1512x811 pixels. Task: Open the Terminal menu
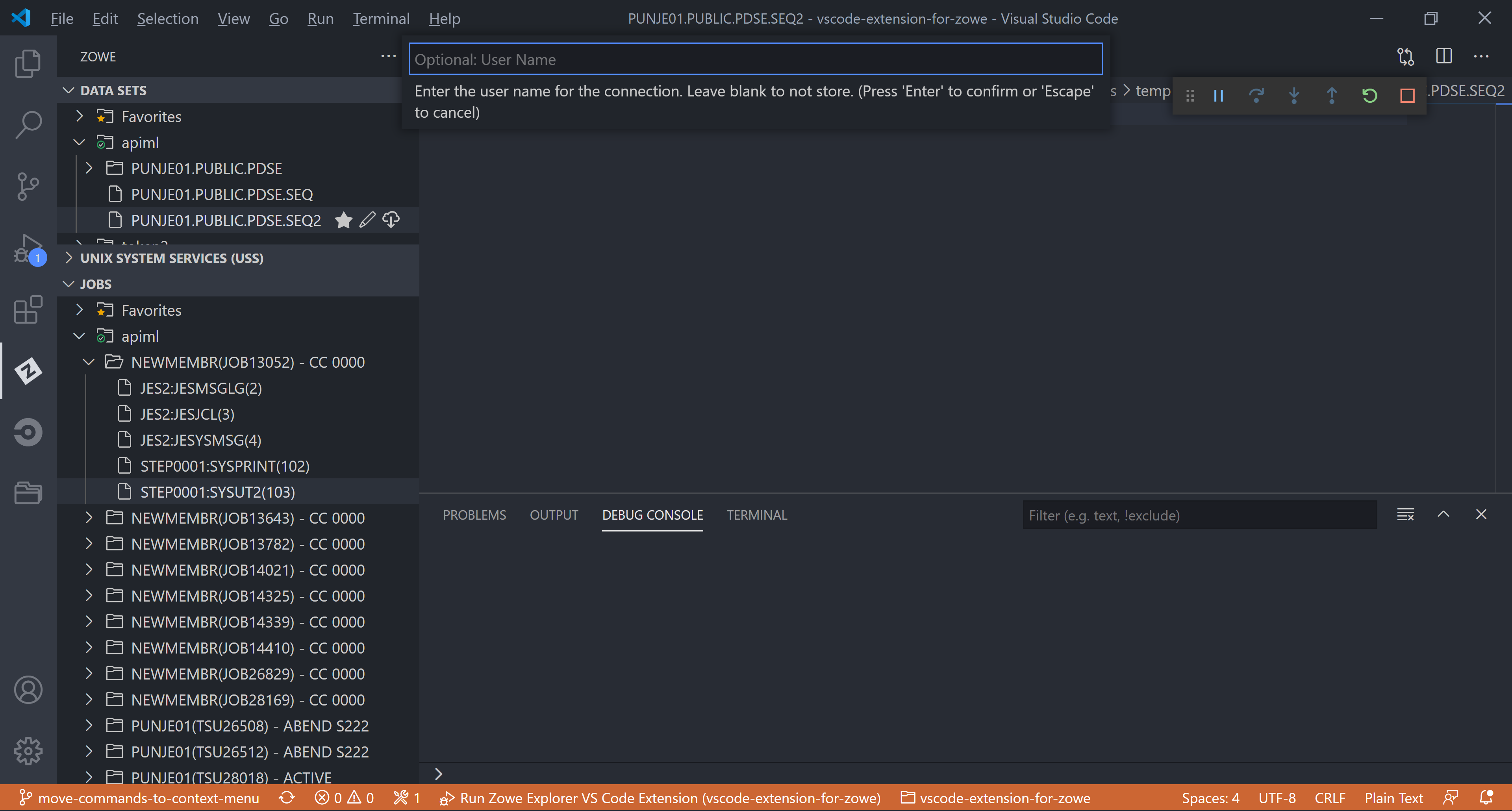(x=380, y=18)
